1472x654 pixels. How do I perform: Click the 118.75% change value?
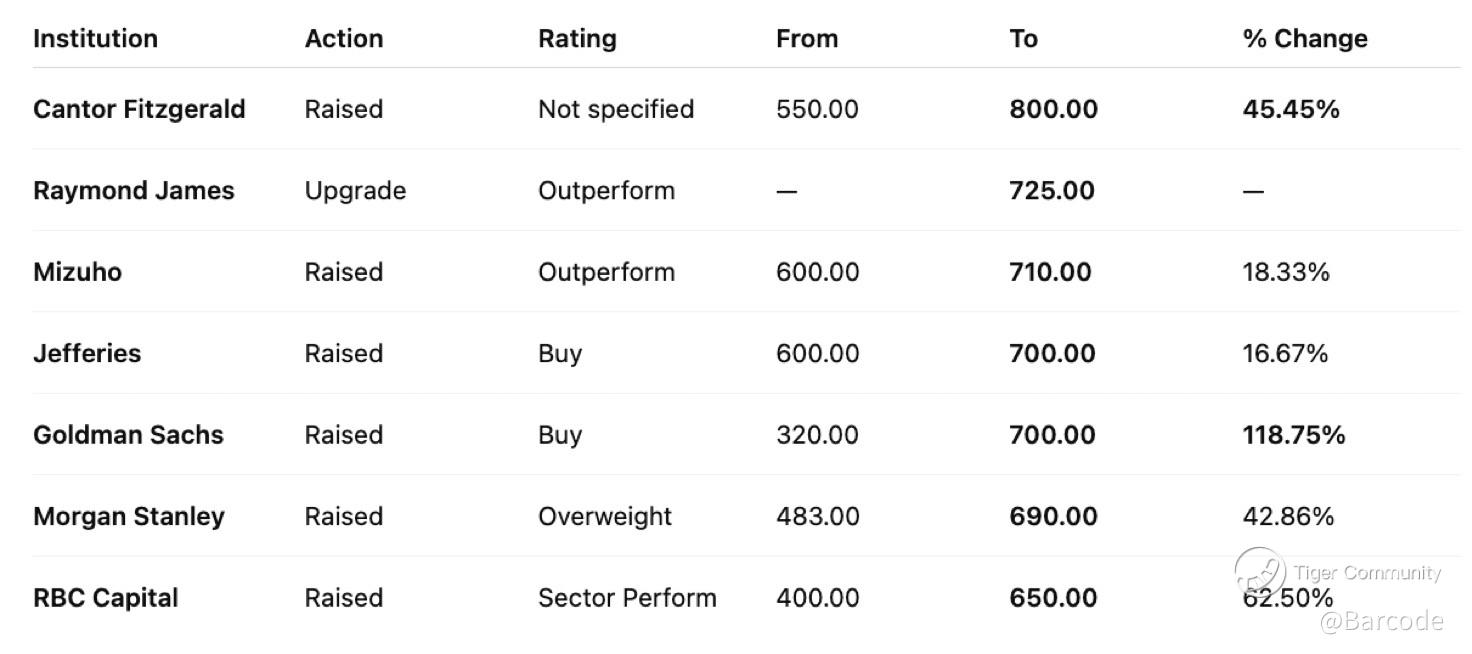[1293, 435]
